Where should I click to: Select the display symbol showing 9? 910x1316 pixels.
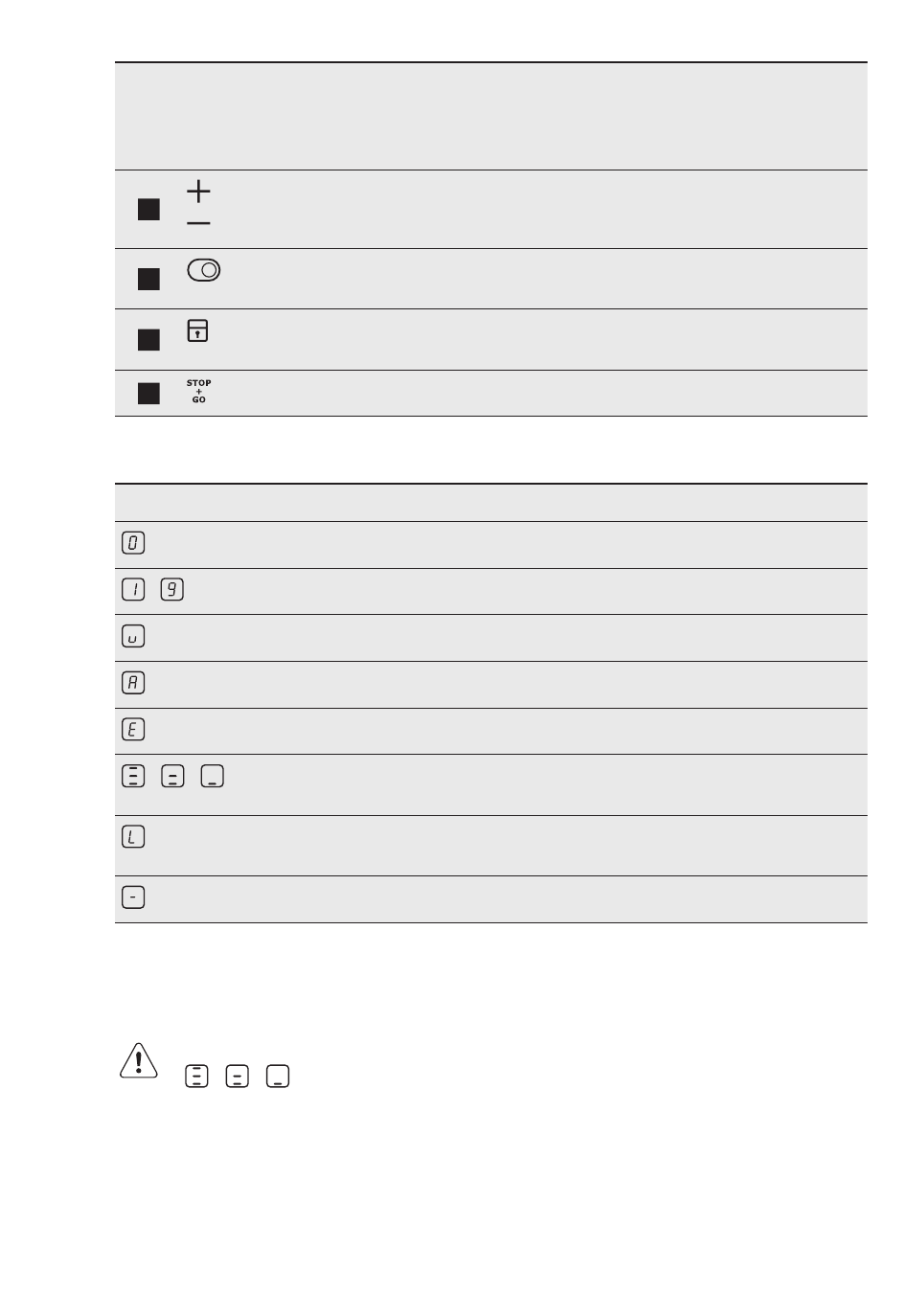[173, 589]
